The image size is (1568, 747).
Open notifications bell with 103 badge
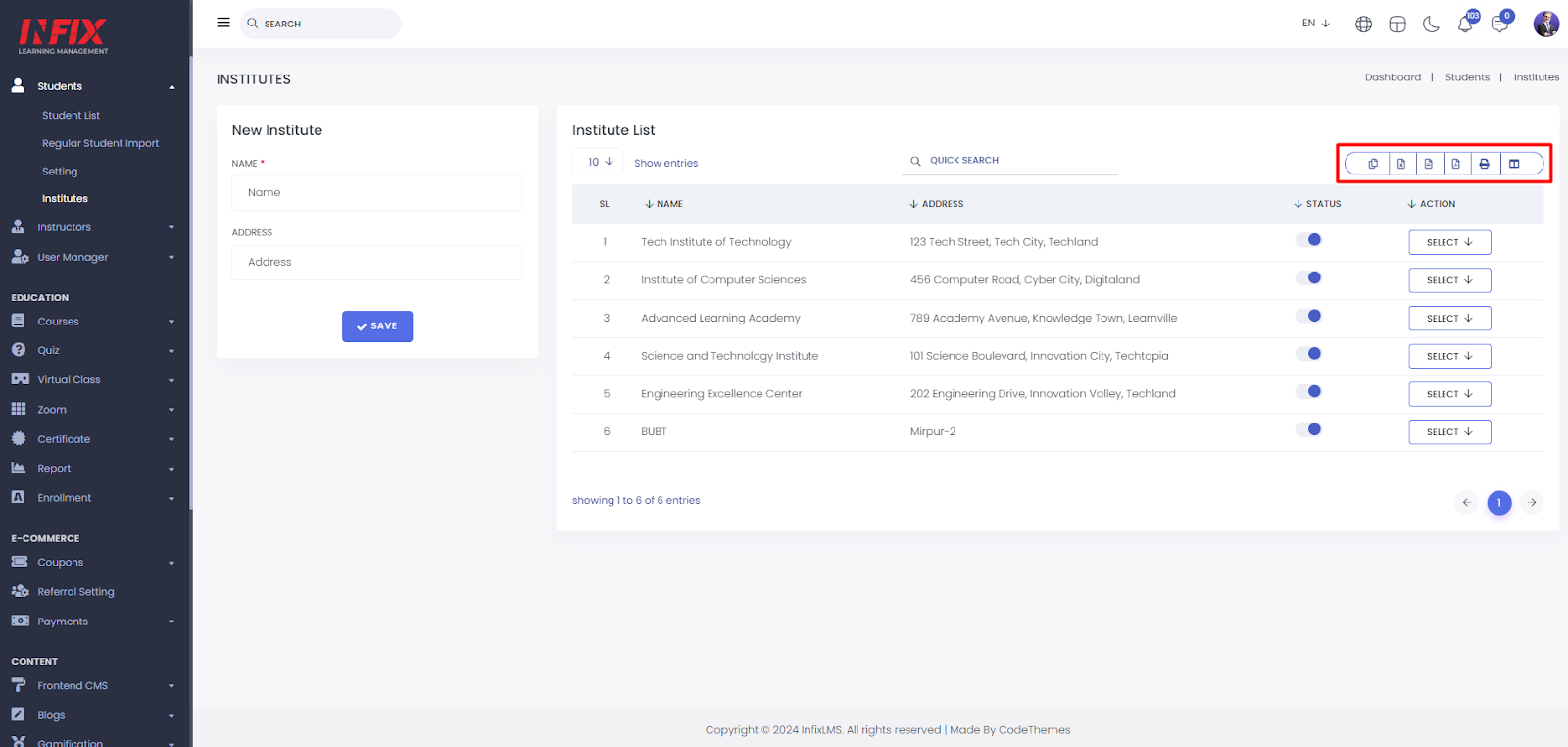1466,23
